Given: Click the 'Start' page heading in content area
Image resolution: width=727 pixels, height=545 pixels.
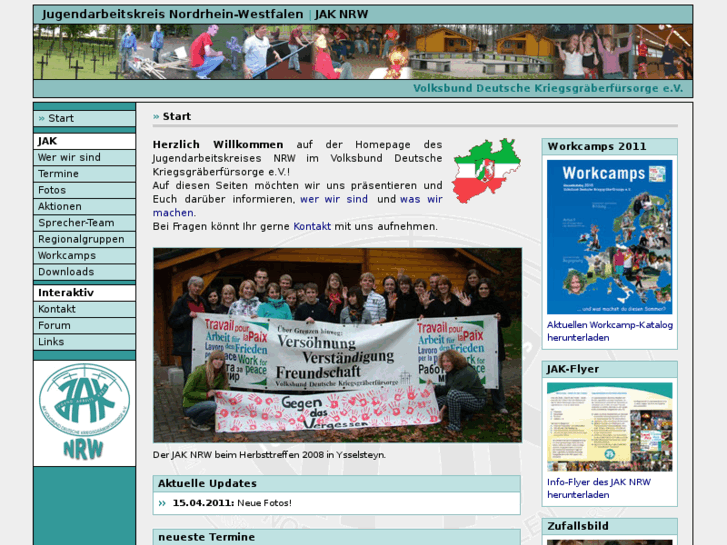Looking at the screenshot, I should tap(177, 116).
